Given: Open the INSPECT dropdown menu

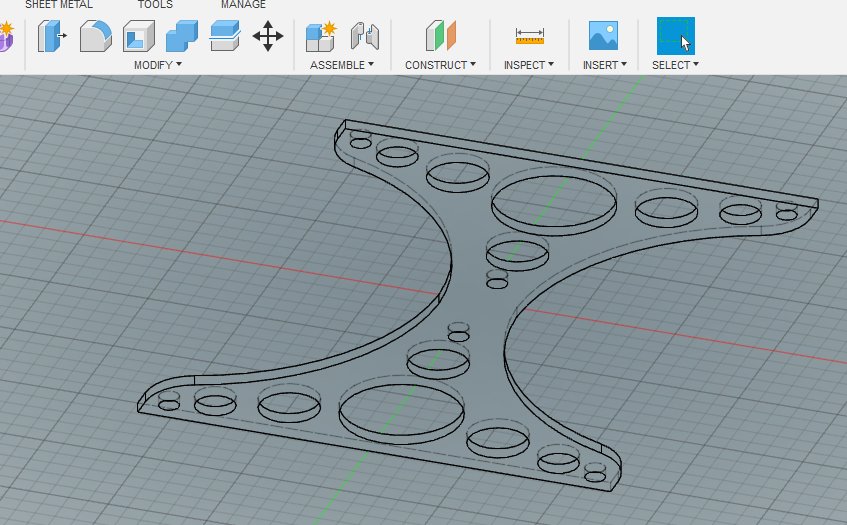Looking at the screenshot, I should (529, 65).
